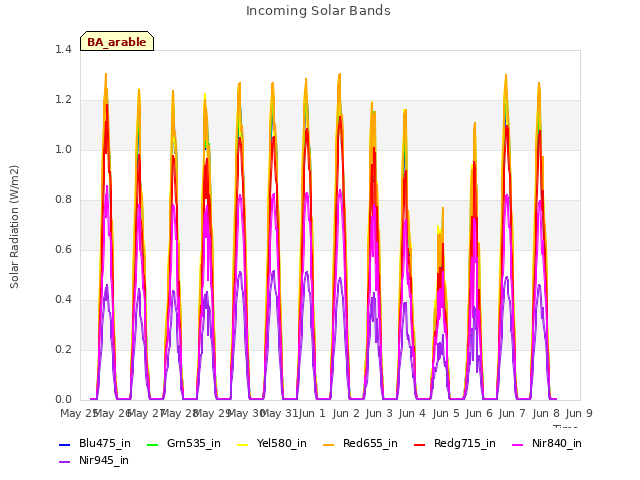Click the 0.8 y-axis tick label
Image resolution: width=640 pixels, height=480 pixels.
tap(63, 200)
